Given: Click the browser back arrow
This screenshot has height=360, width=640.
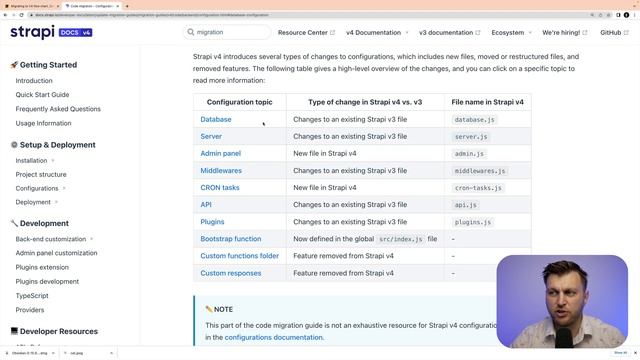Looking at the screenshot, I should 5,15.
